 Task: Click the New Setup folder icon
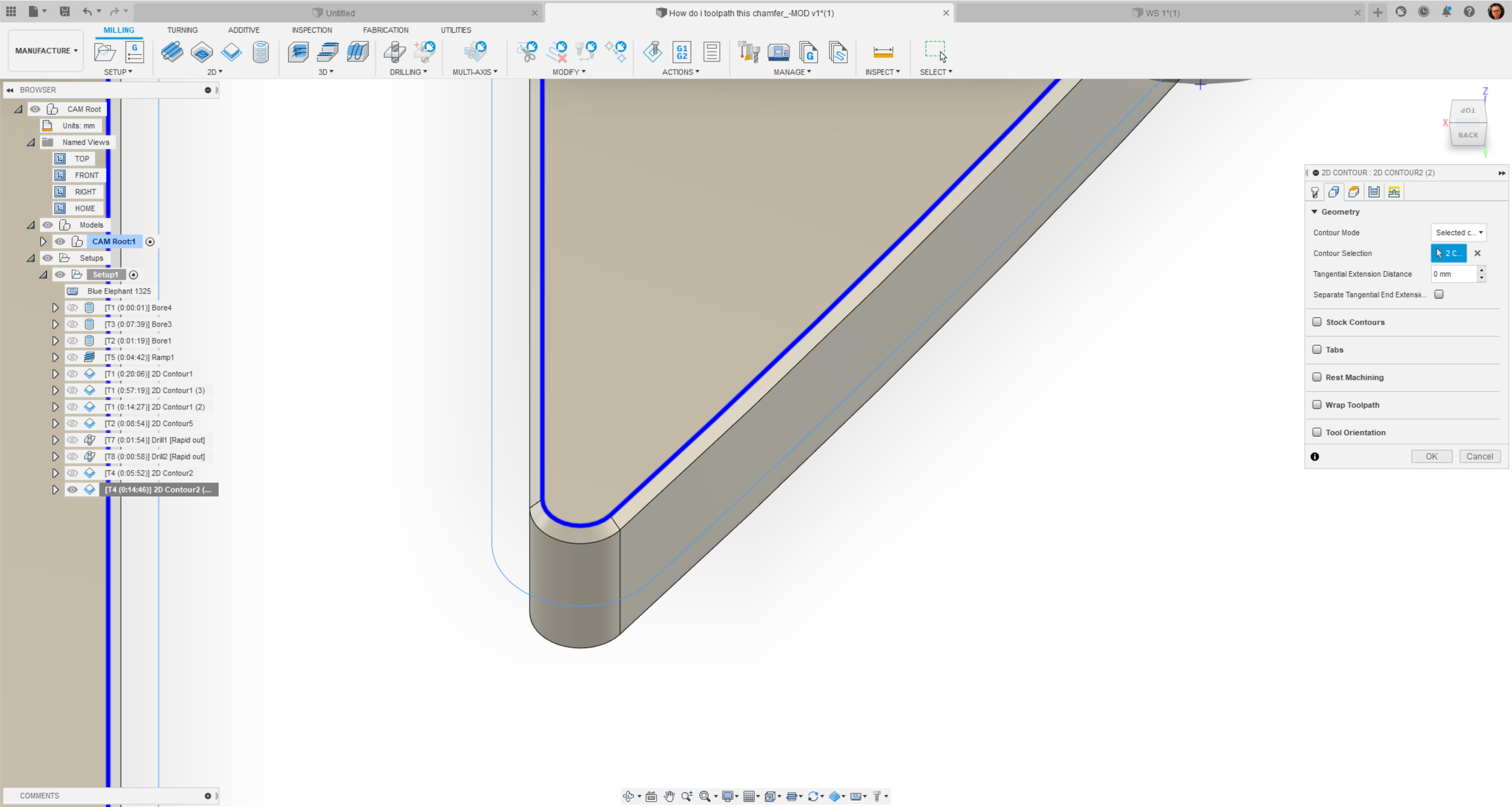coord(105,52)
